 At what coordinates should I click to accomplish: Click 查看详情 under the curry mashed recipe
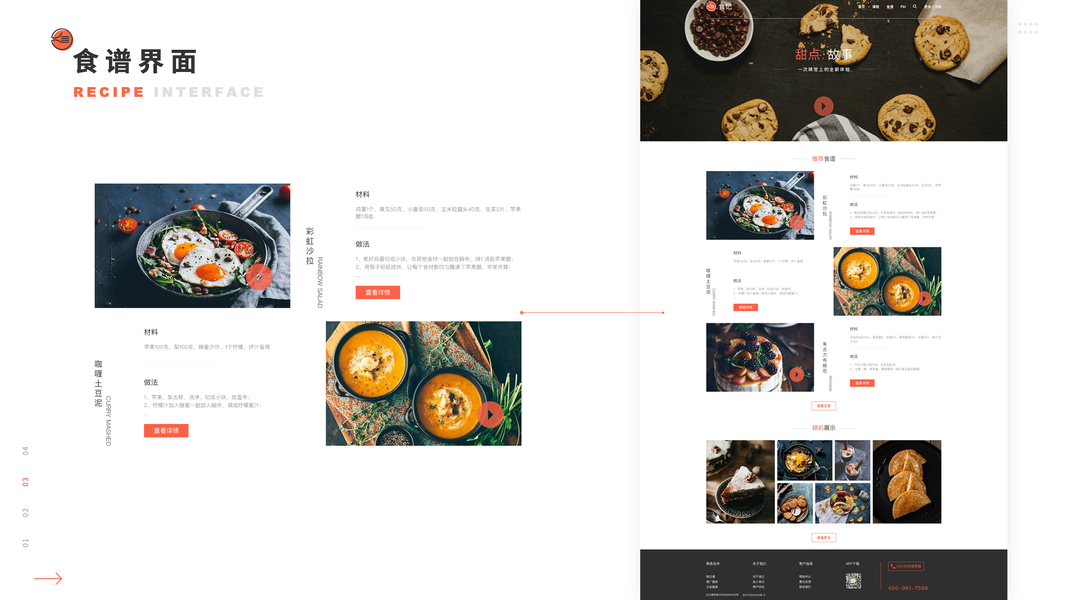166,431
